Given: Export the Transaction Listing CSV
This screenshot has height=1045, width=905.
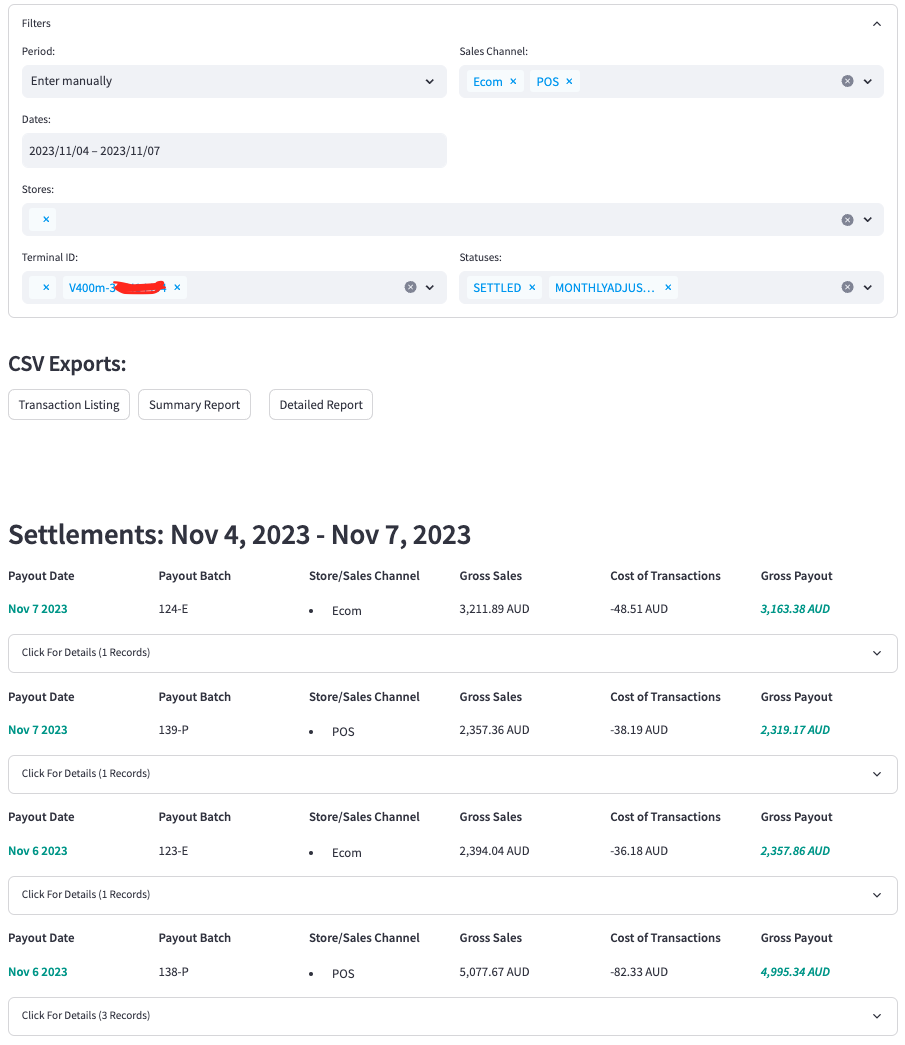Looking at the screenshot, I should tap(68, 404).
